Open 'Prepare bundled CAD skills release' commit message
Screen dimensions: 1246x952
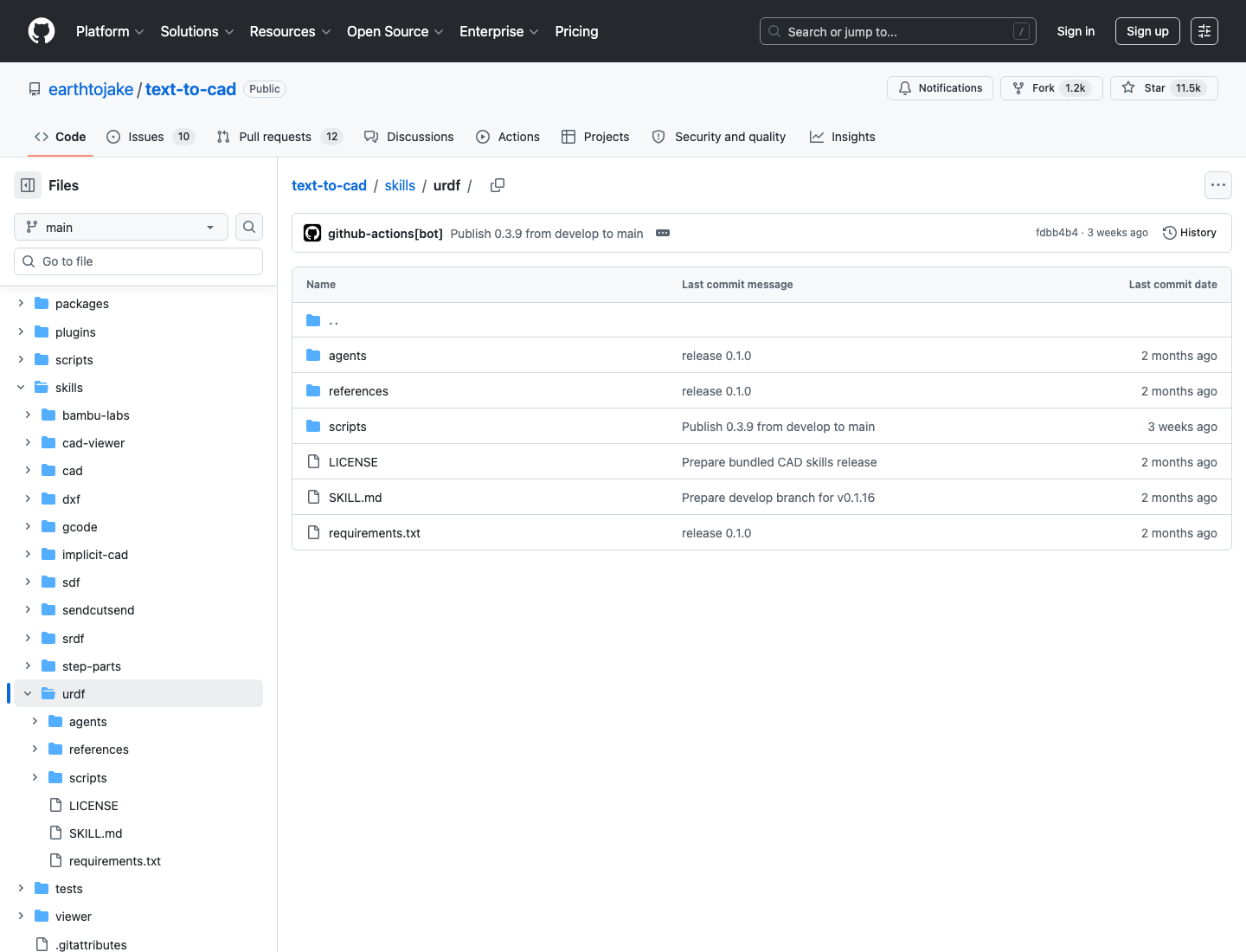779,462
